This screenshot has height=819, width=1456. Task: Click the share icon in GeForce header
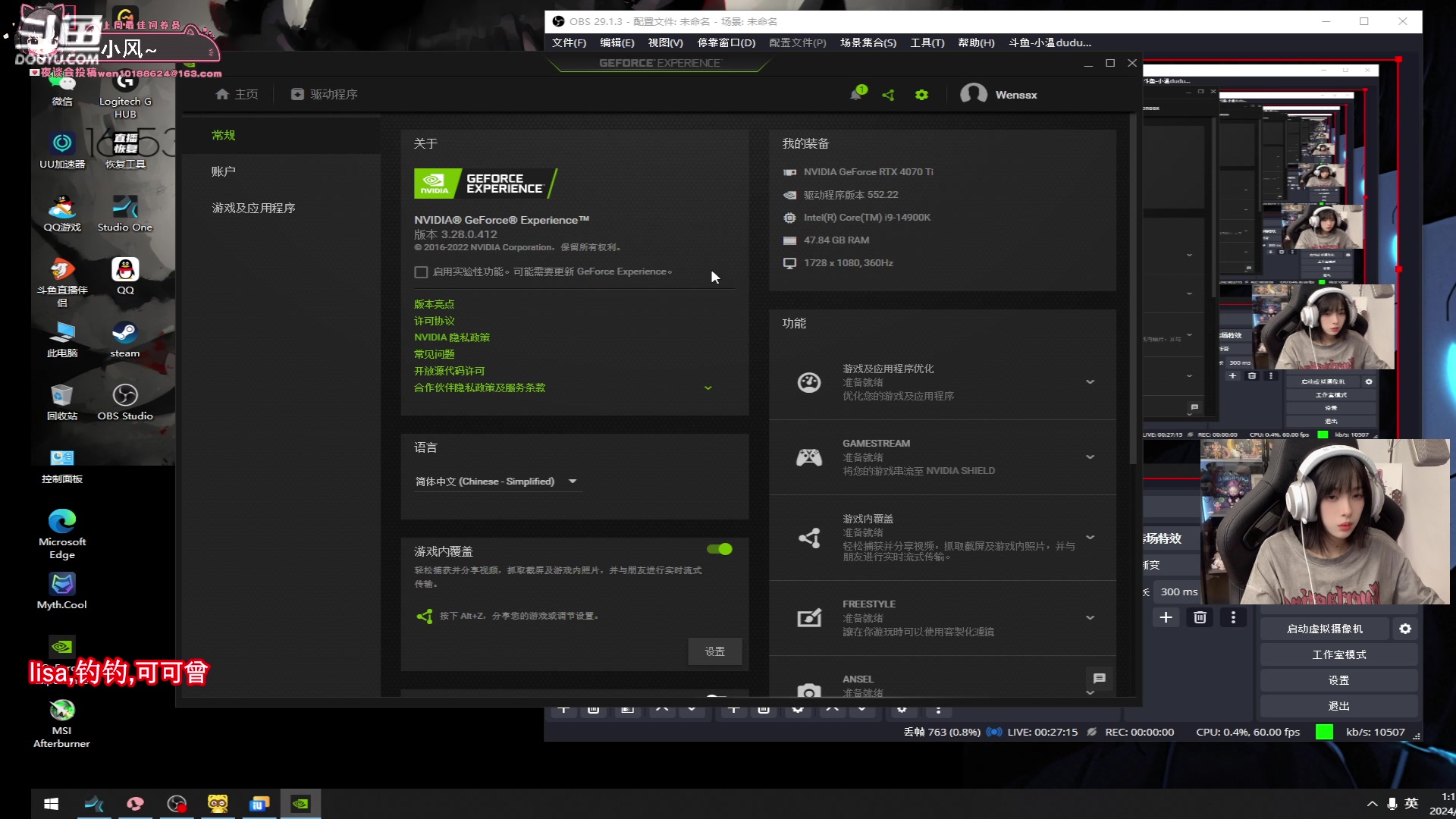point(889,95)
